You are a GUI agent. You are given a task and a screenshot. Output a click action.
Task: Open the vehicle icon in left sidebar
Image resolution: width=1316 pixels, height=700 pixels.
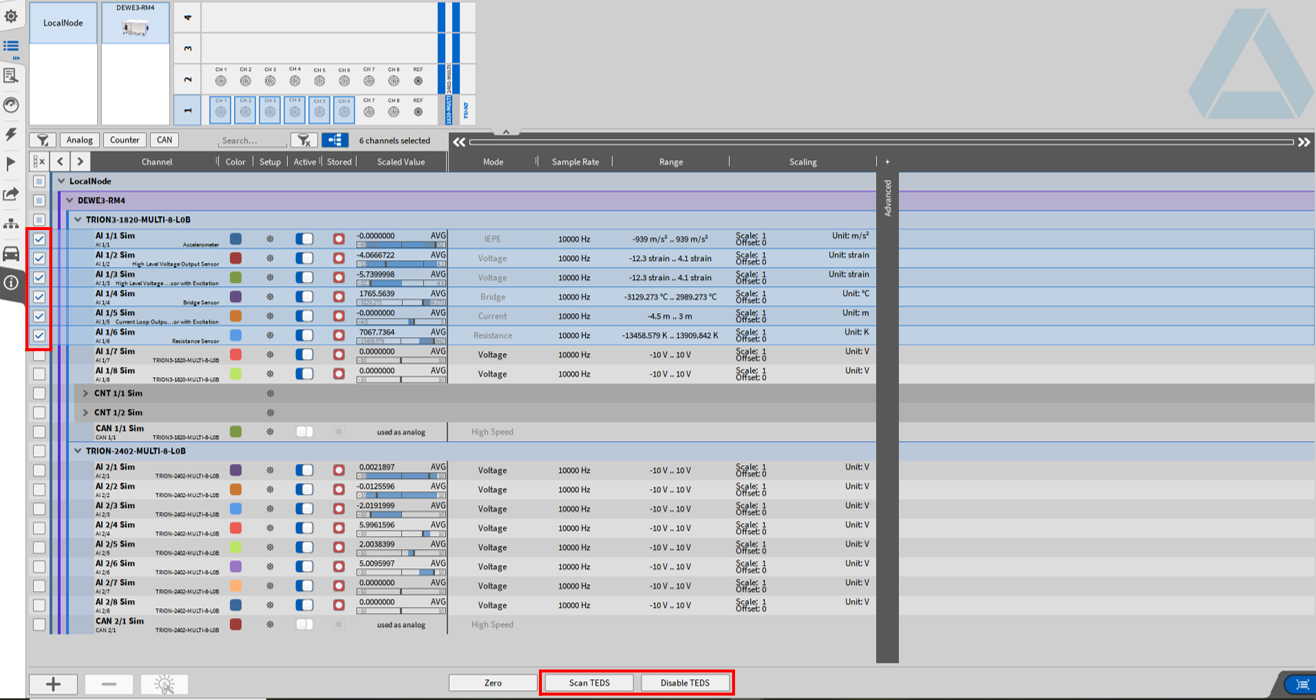click(x=11, y=253)
